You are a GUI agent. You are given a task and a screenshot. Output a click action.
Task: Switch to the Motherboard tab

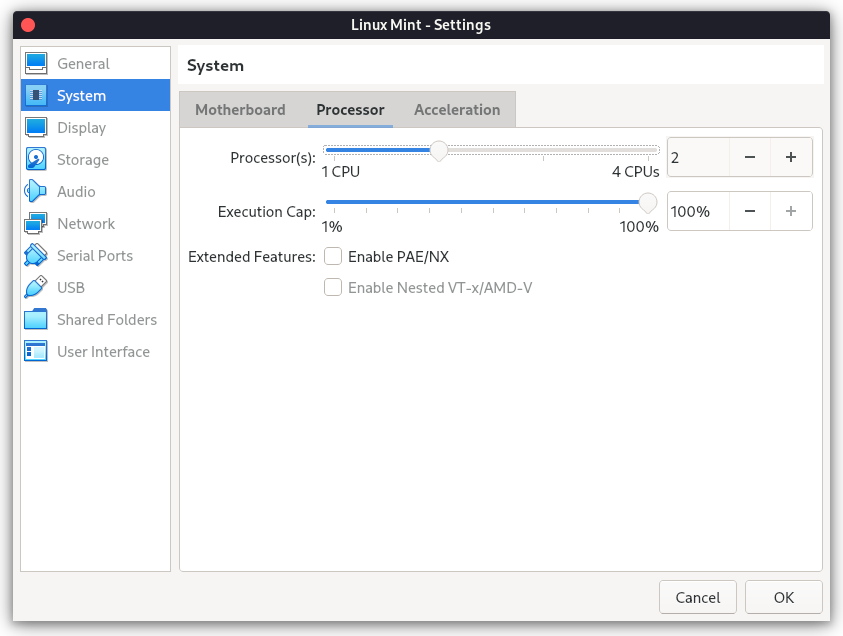240,110
